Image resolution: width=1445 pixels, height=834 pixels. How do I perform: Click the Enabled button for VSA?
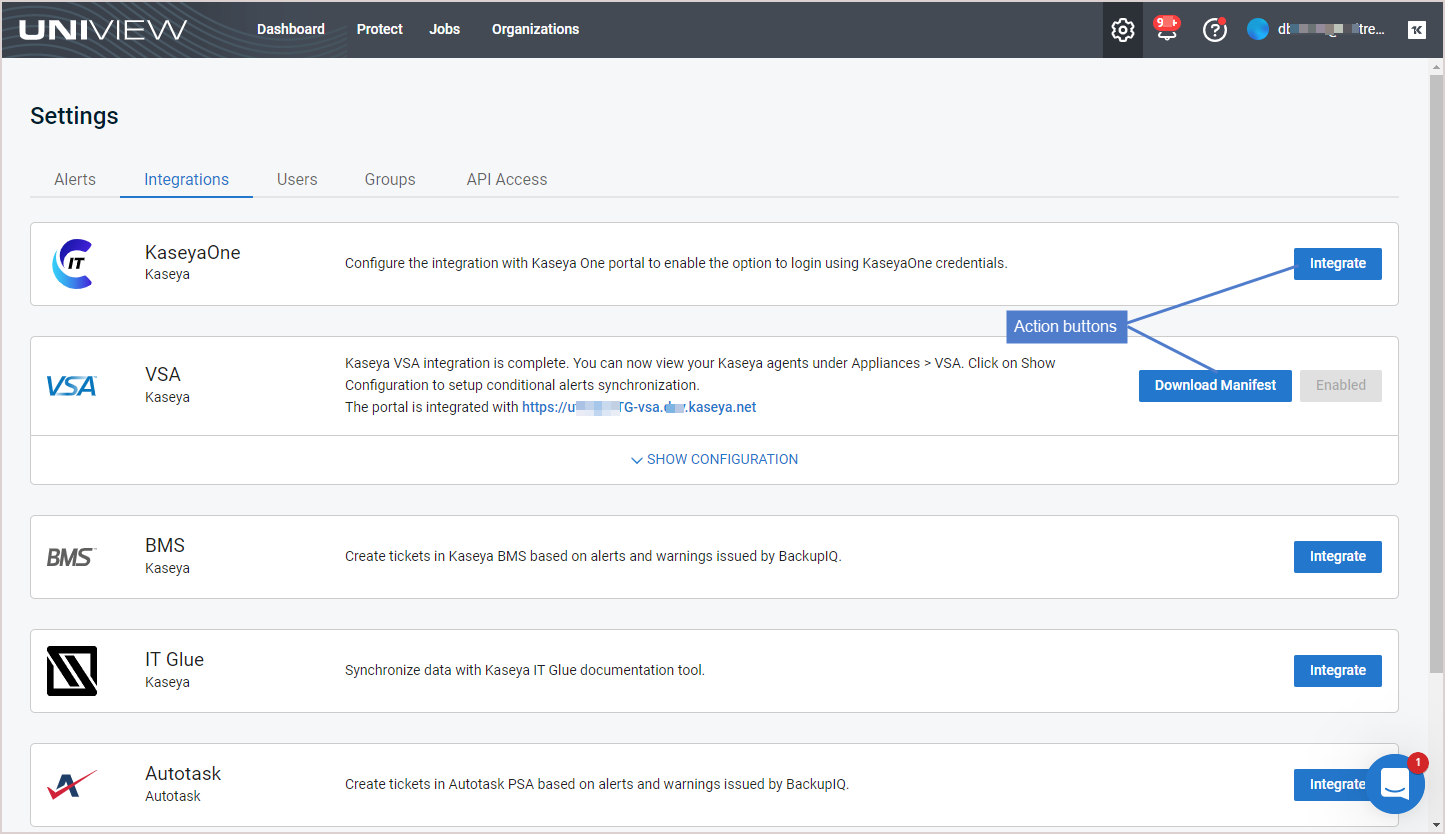(x=1341, y=386)
